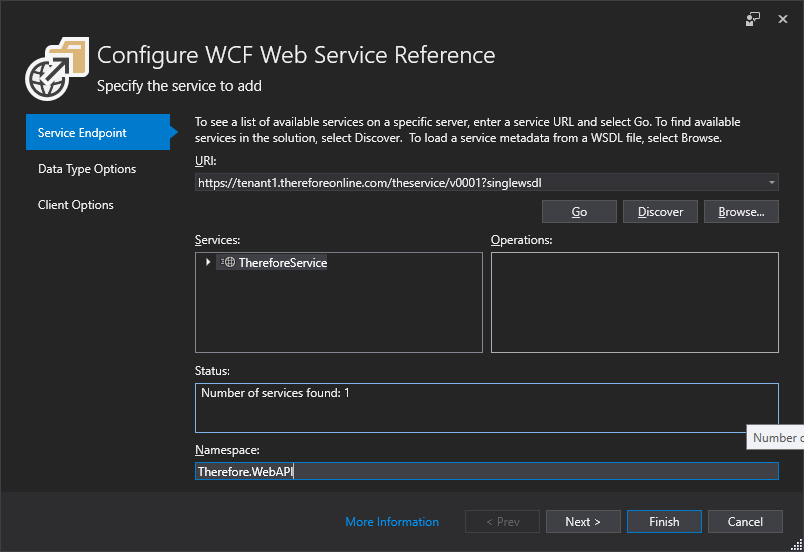Image resolution: width=804 pixels, height=552 pixels.
Task: Focus the Namespace input field
Action: click(486, 471)
